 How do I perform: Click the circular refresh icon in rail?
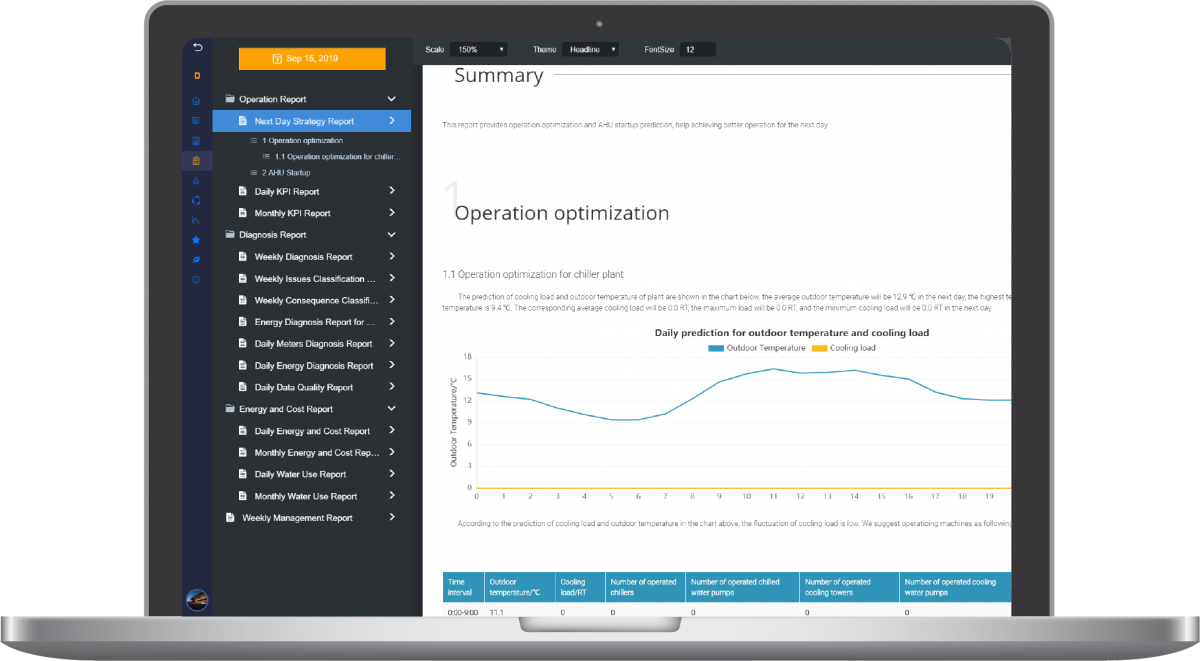(x=196, y=200)
